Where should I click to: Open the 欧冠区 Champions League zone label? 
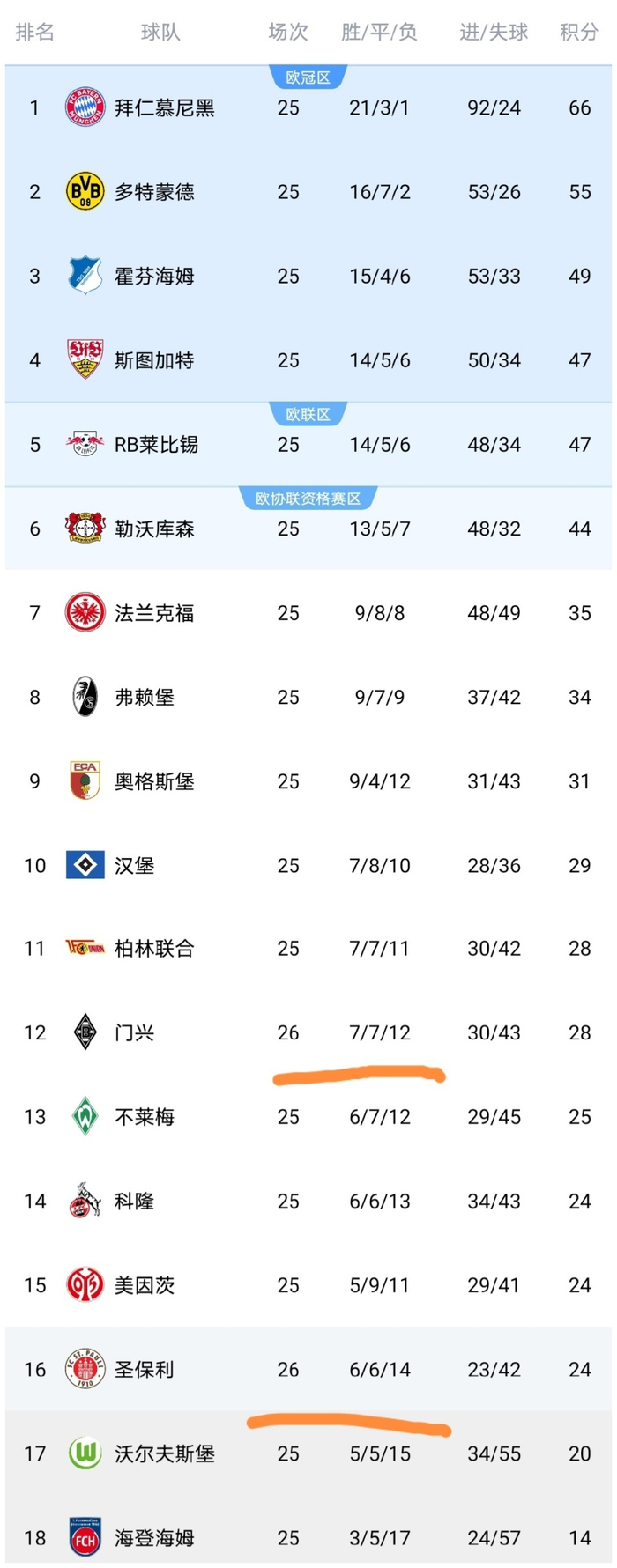tap(308, 77)
